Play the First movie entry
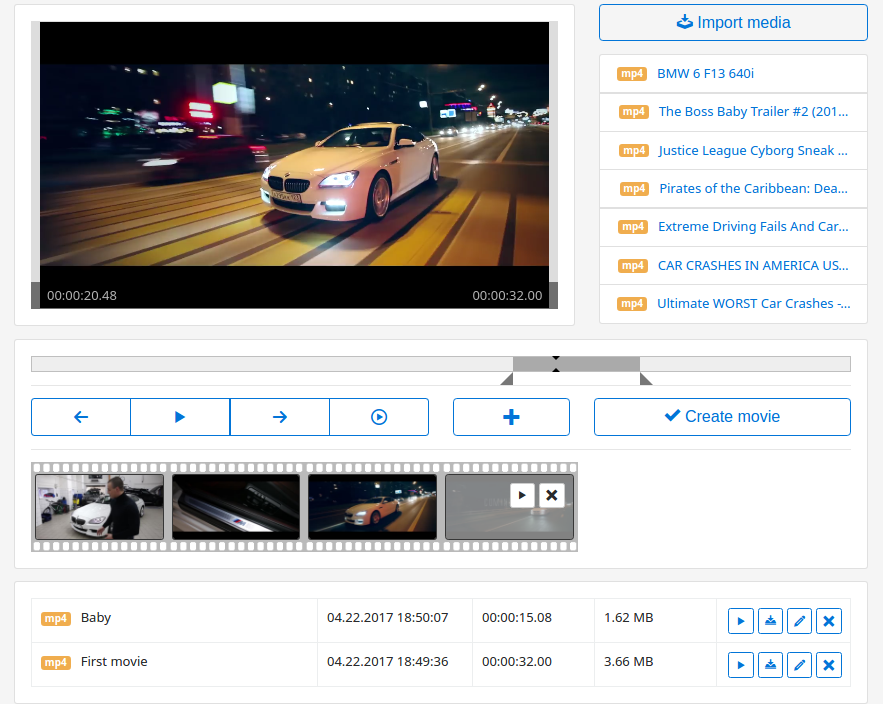The width and height of the screenshot is (883, 704). [740, 664]
